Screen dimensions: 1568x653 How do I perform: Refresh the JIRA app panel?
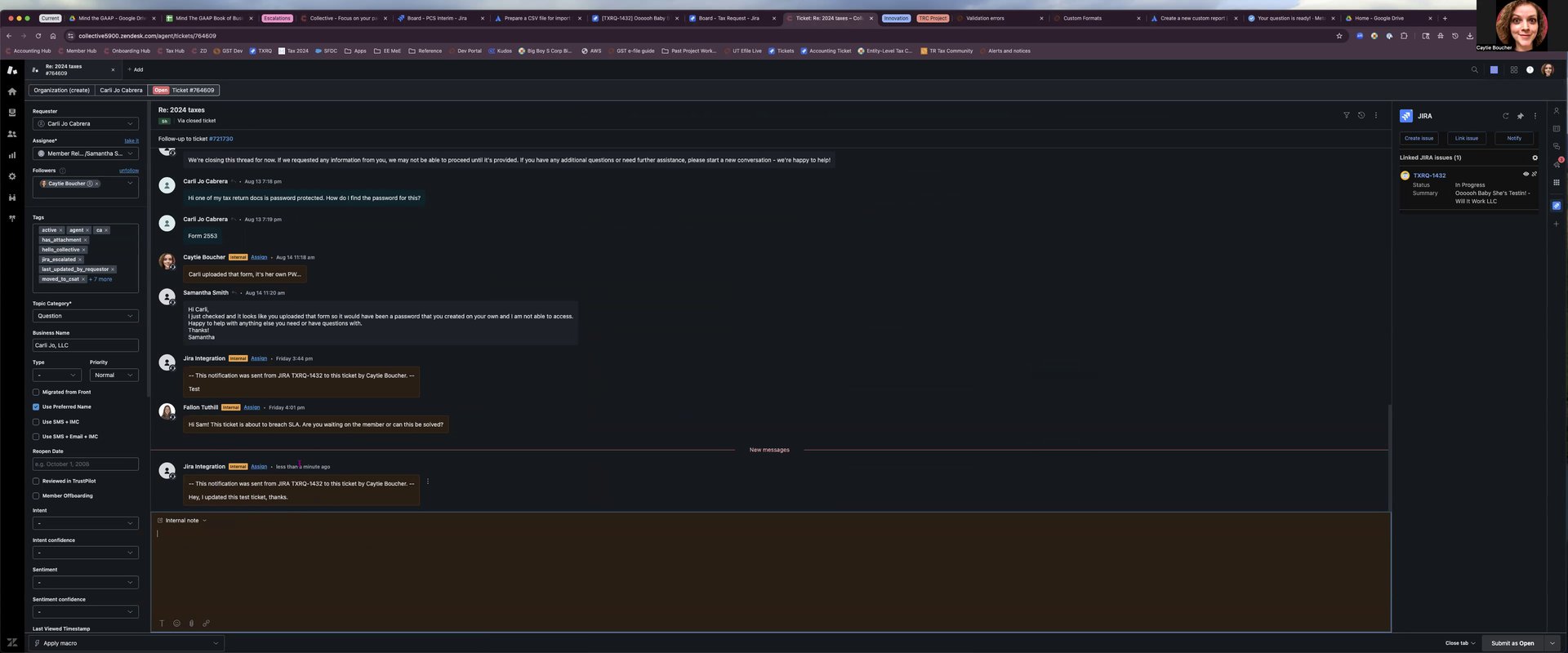[x=1505, y=116]
